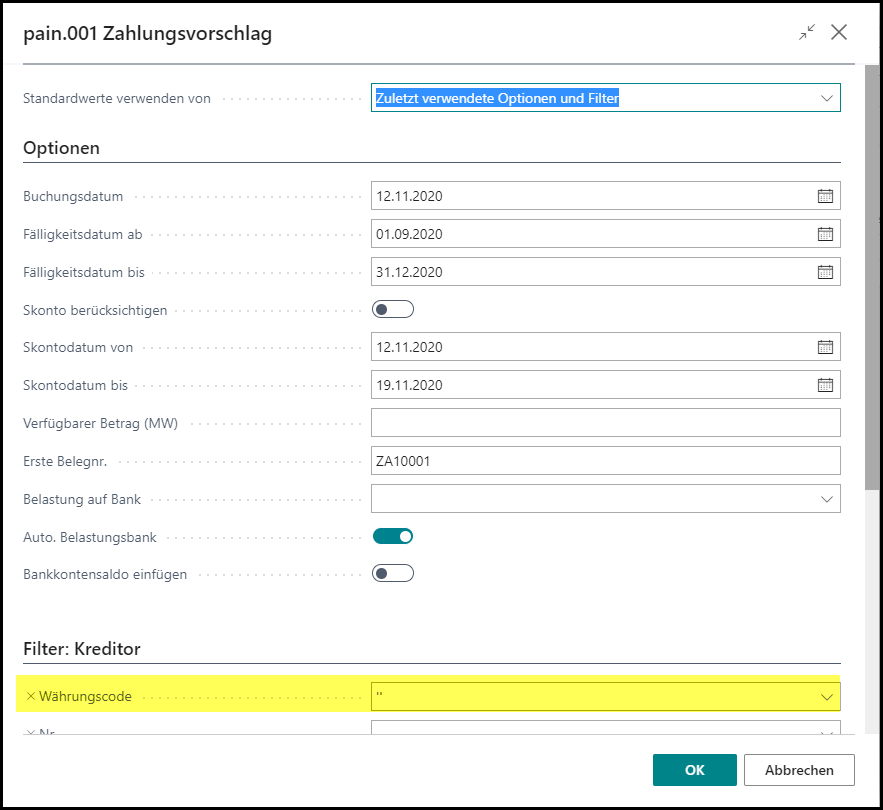The width and height of the screenshot is (883, 810).
Task: Open the Skontodatum von calendar picker
Action: point(825,347)
